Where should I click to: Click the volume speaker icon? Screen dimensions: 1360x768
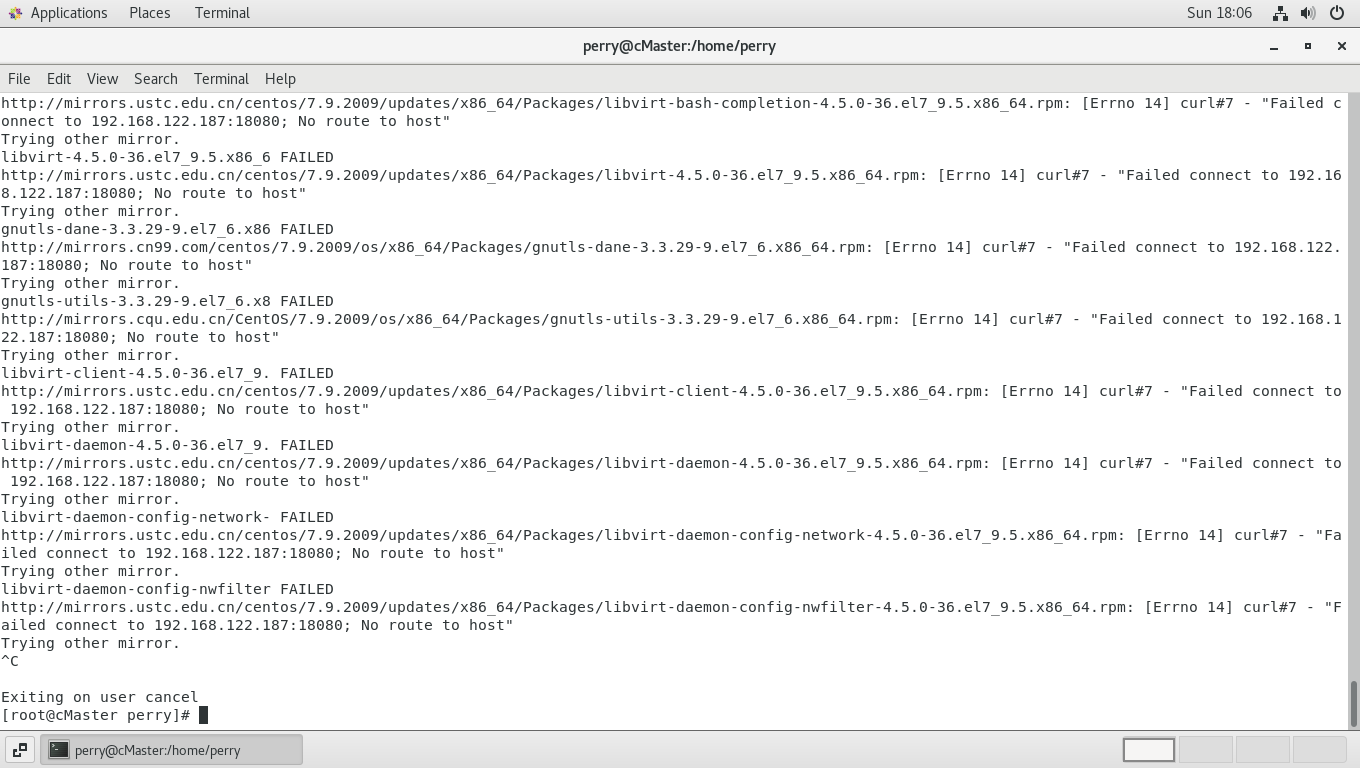(1309, 12)
